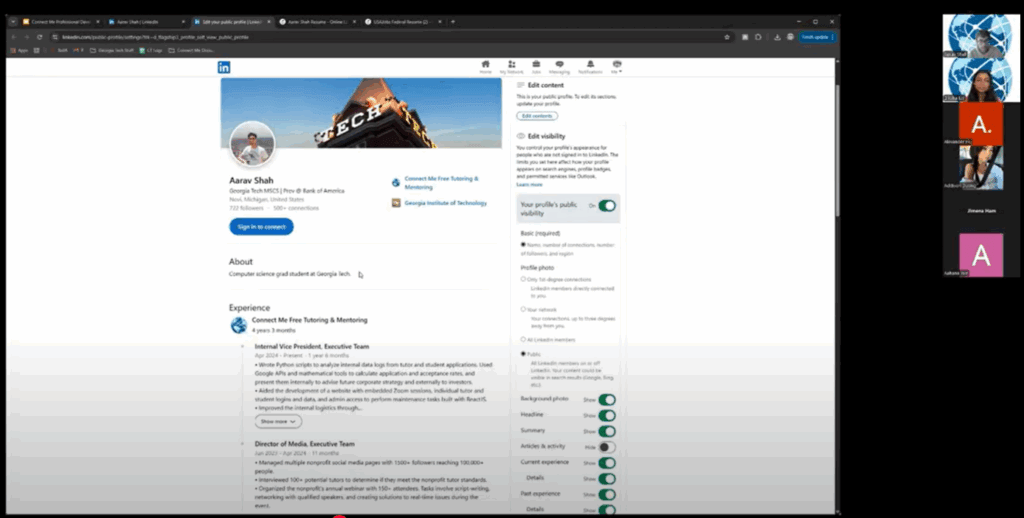Open the GT Logo bookmark
The image size is (1024, 518).
(x=151, y=50)
